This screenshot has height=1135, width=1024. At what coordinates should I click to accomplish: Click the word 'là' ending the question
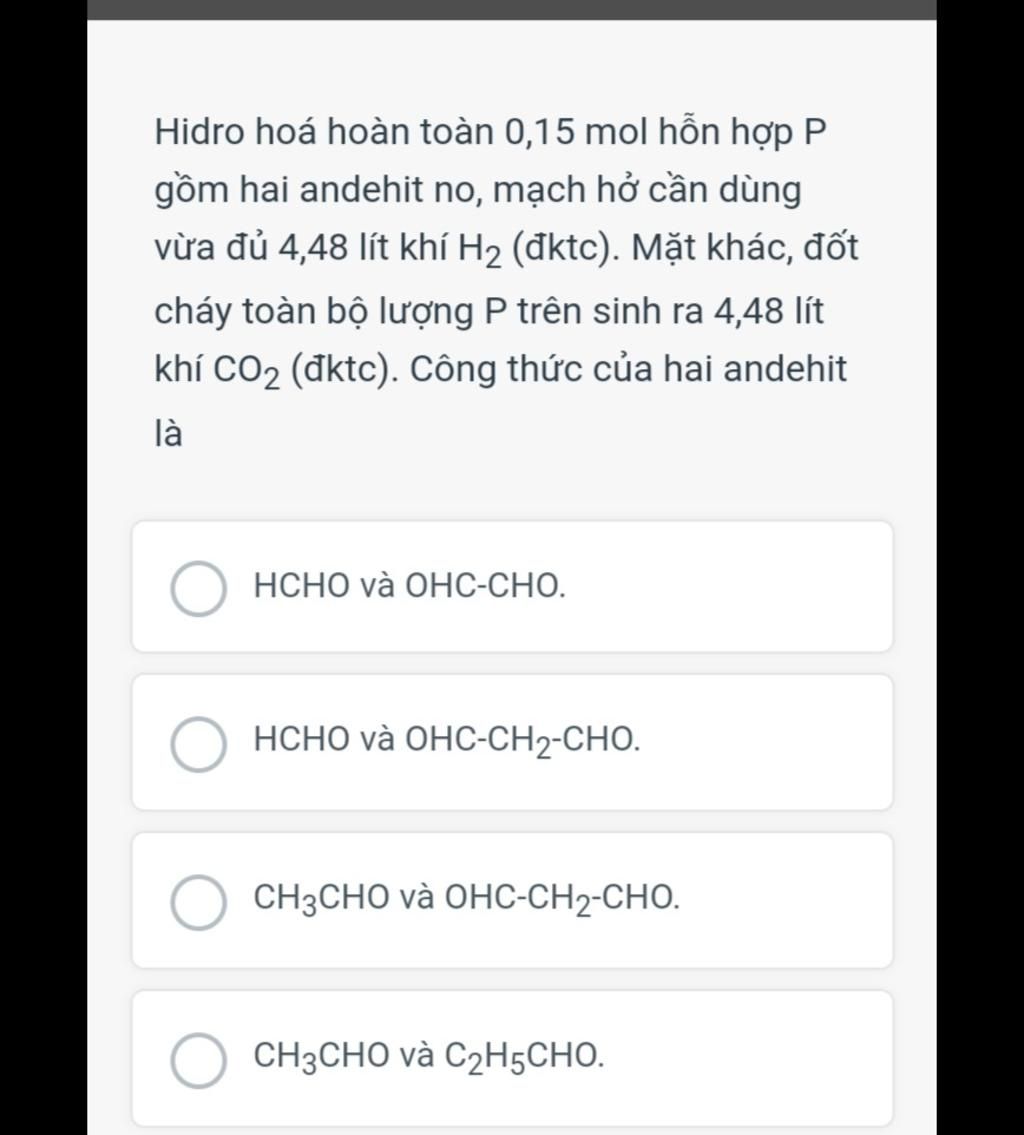[169, 434]
